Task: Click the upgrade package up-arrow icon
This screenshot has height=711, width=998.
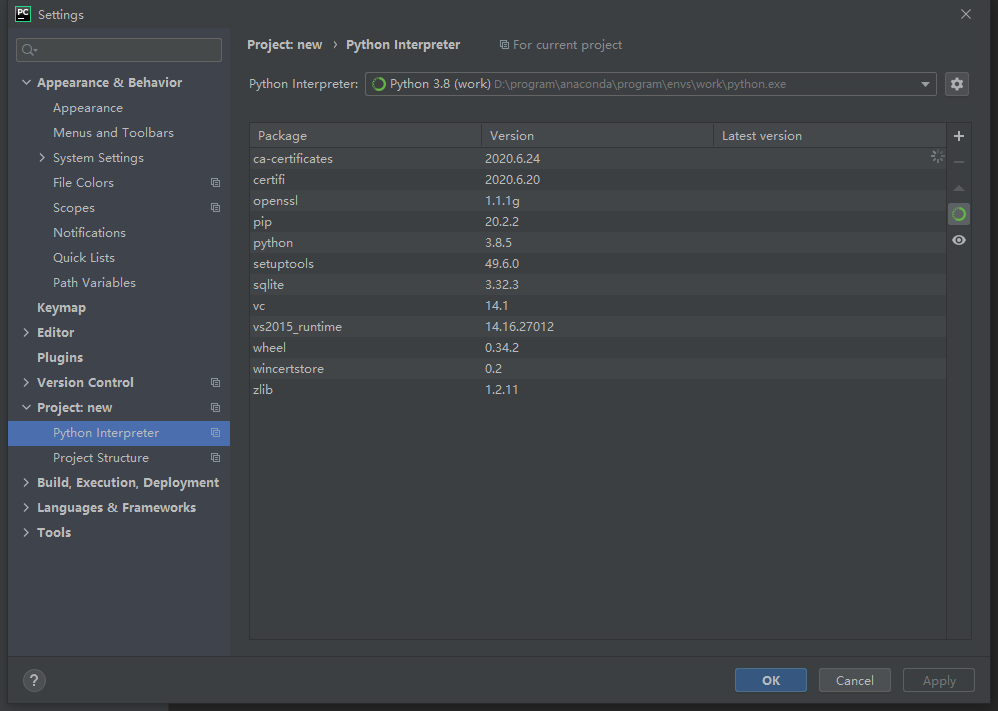Action: pyautogui.click(x=959, y=188)
